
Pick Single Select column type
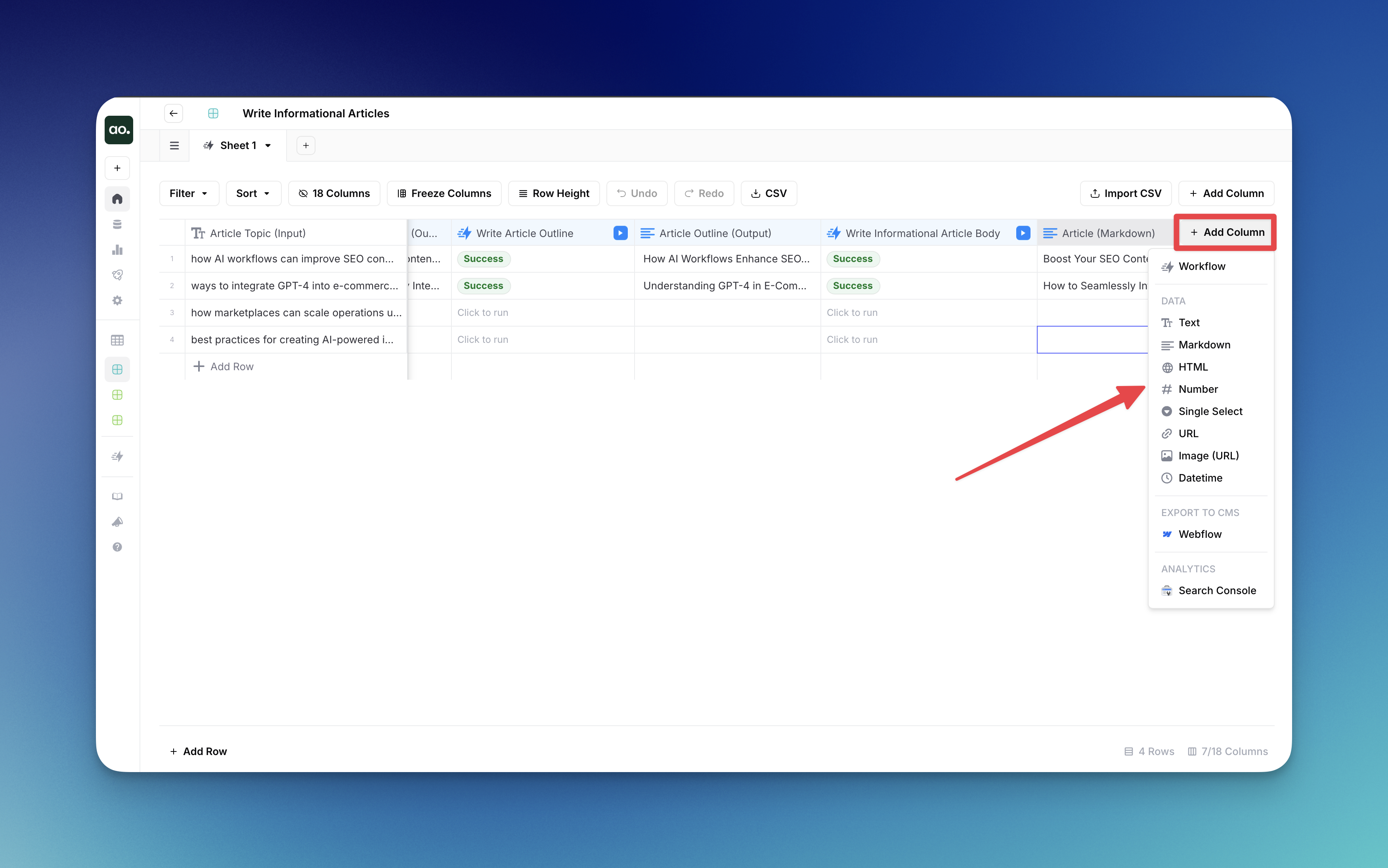[1210, 411]
